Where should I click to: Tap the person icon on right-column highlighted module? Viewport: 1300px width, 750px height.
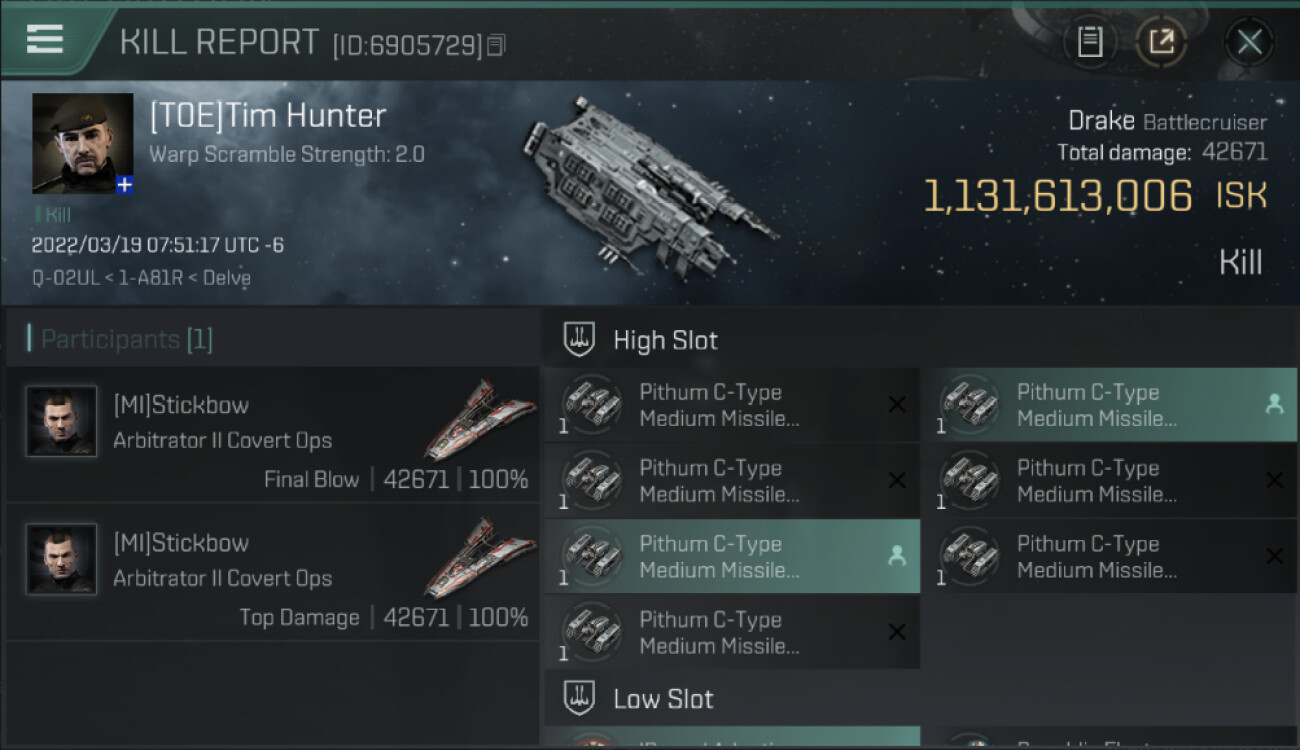pyautogui.click(x=1274, y=404)
